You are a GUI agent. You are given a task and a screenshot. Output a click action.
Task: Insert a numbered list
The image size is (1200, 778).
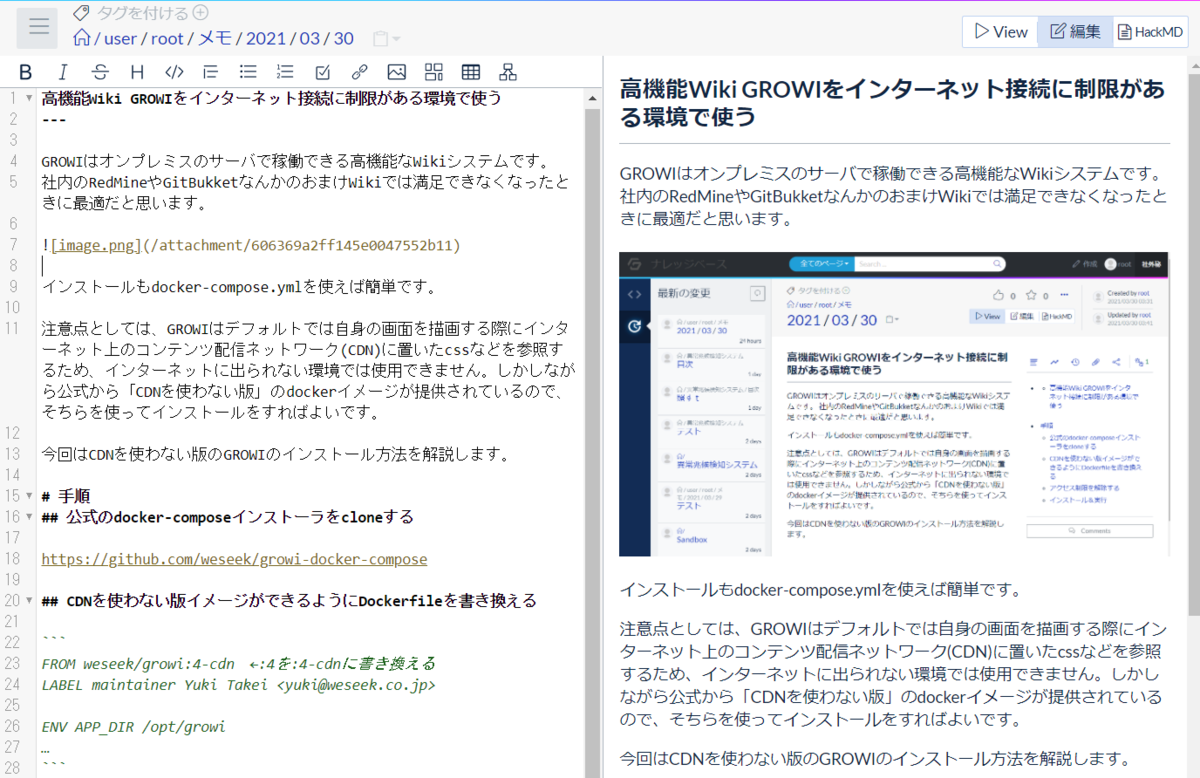pyautogui.click(x=285, y=72)
